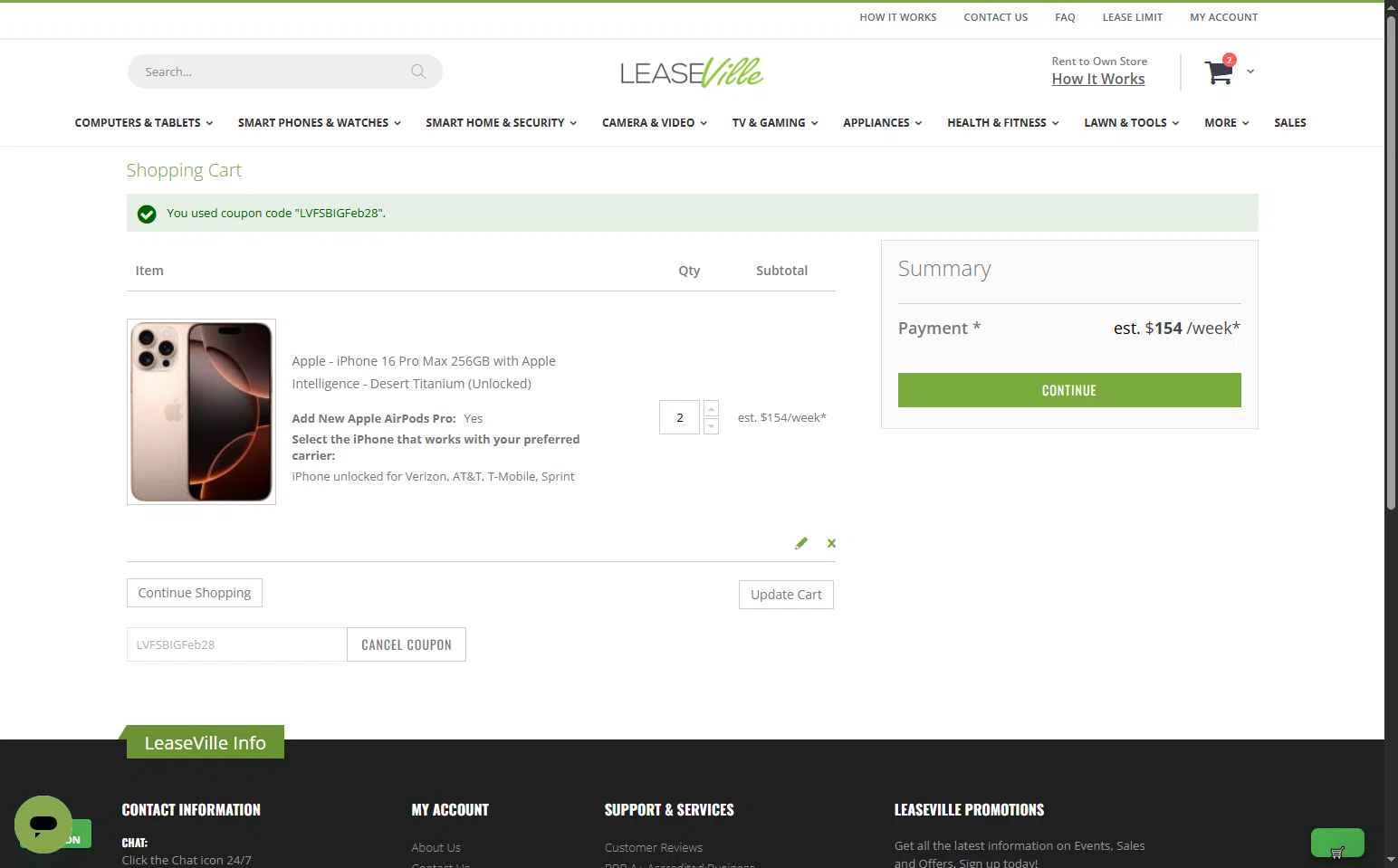Open My Account top link
The width and height of the screenshot is (1398, 868).
[x=1223, y=17]
